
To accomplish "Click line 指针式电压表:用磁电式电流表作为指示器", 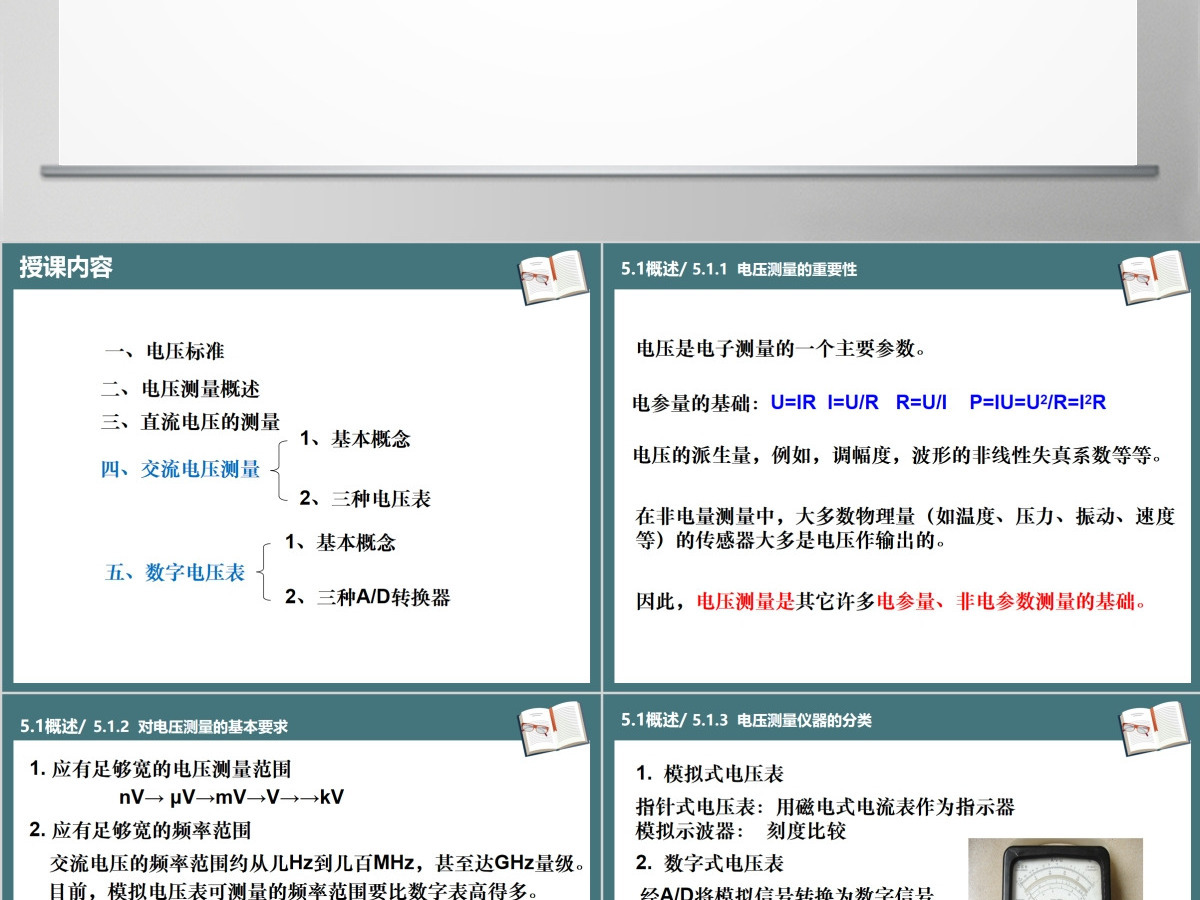I will pos(826,807).
